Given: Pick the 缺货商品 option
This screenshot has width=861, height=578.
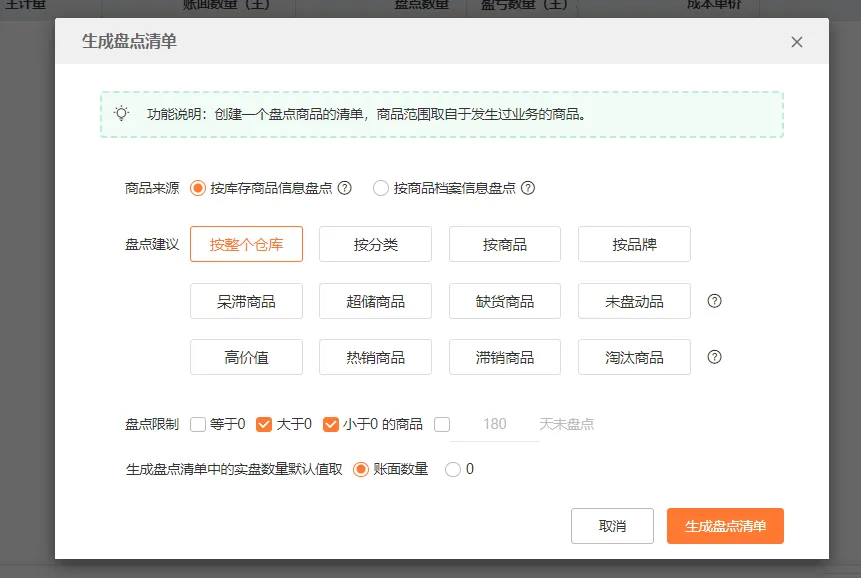Looking at the screenshot, I should pos(505,301).
